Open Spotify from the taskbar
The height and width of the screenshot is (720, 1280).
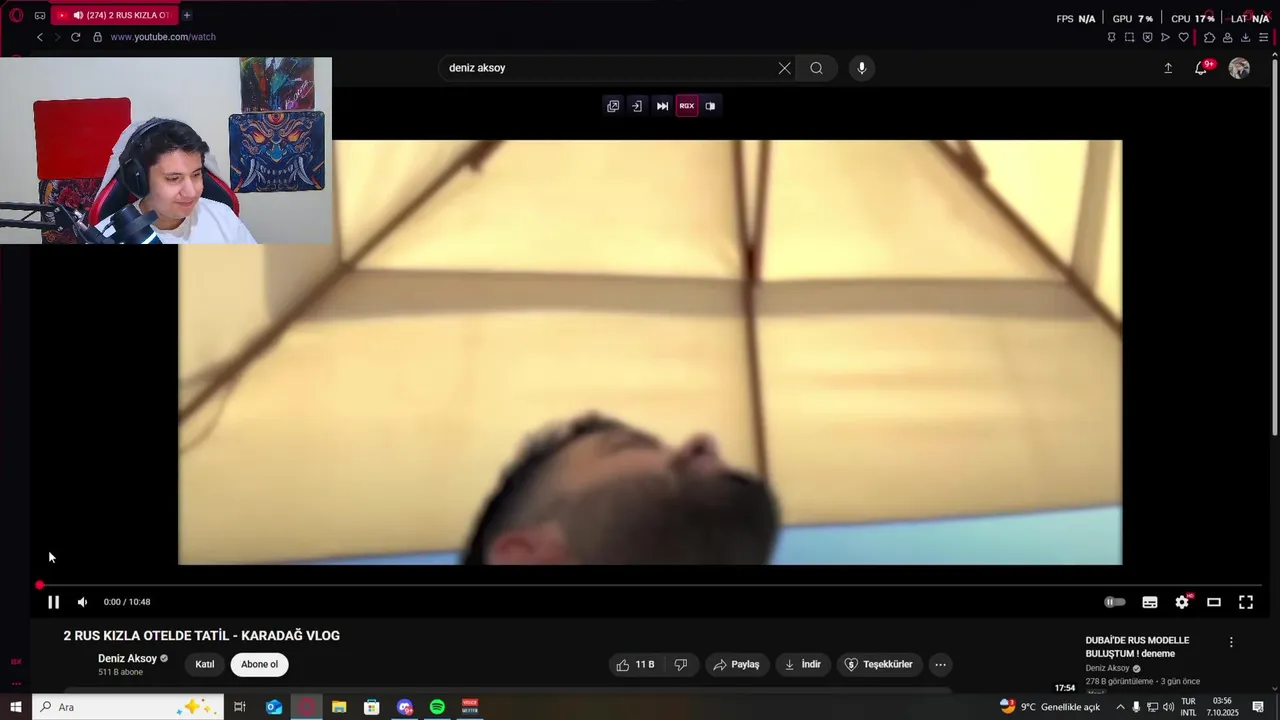click(437, 707)
